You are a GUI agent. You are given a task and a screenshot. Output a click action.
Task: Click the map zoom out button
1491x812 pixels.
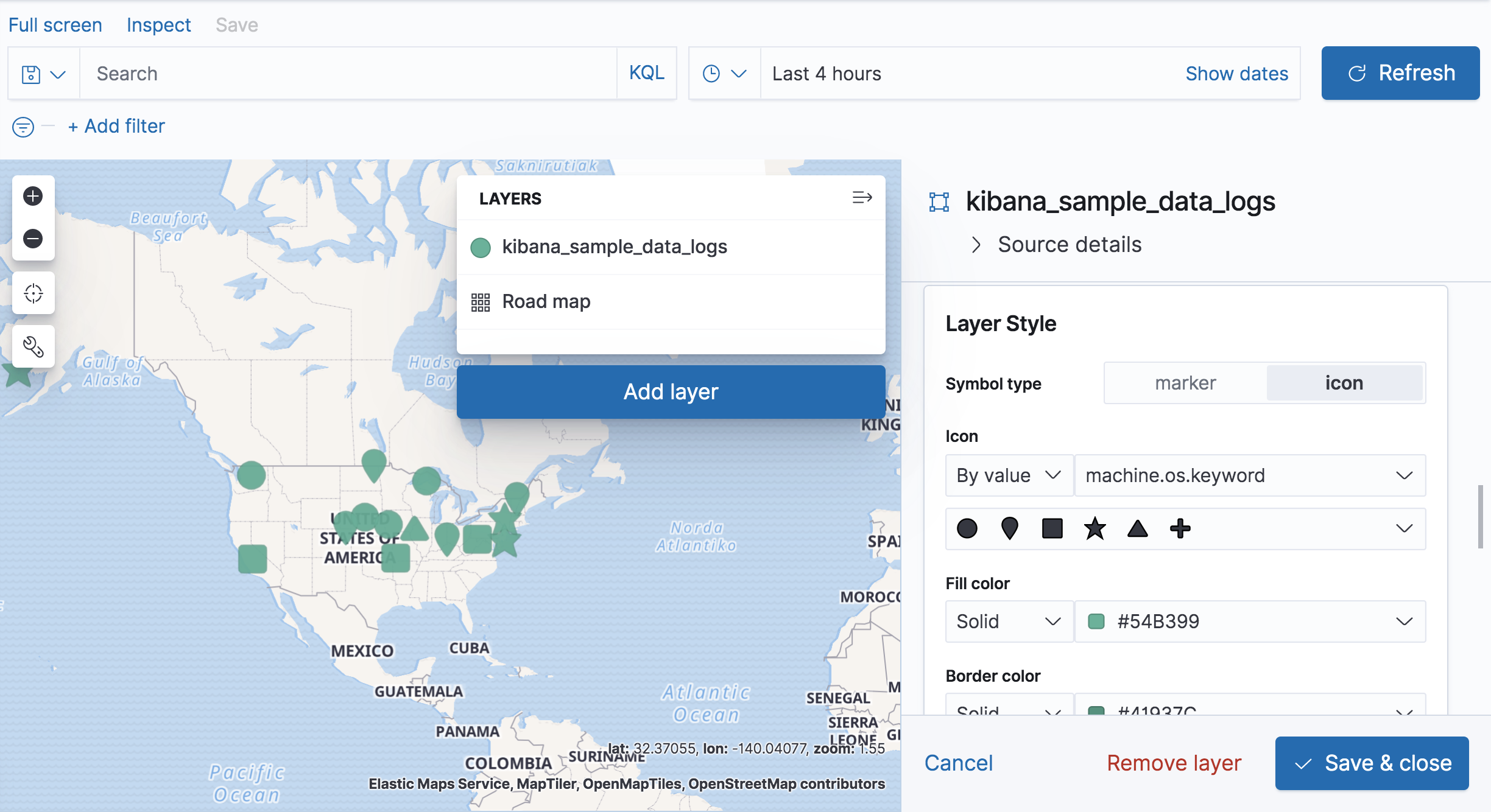click(x=33, y=238)
